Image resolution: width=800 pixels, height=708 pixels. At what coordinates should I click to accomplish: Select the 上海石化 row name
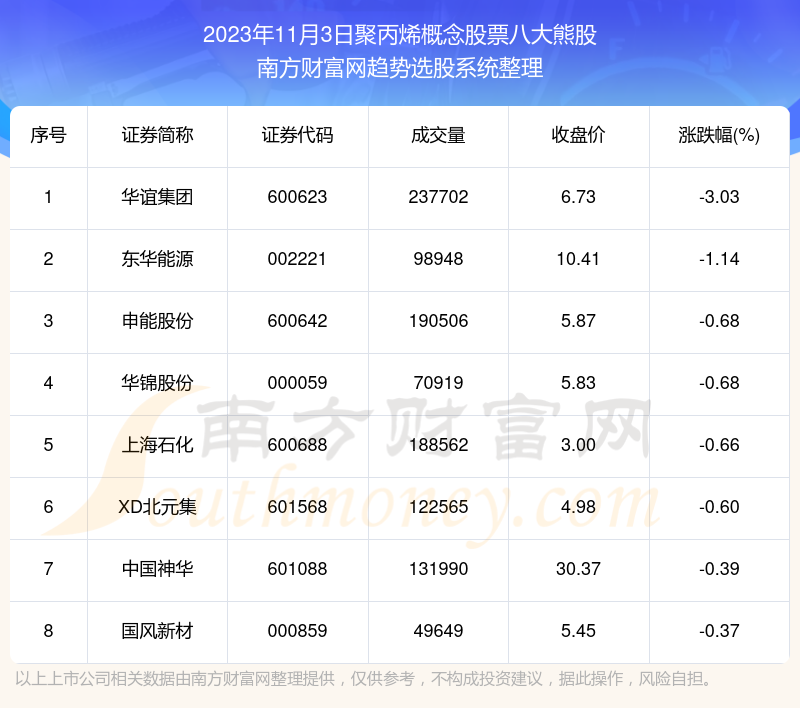[157, 445]
